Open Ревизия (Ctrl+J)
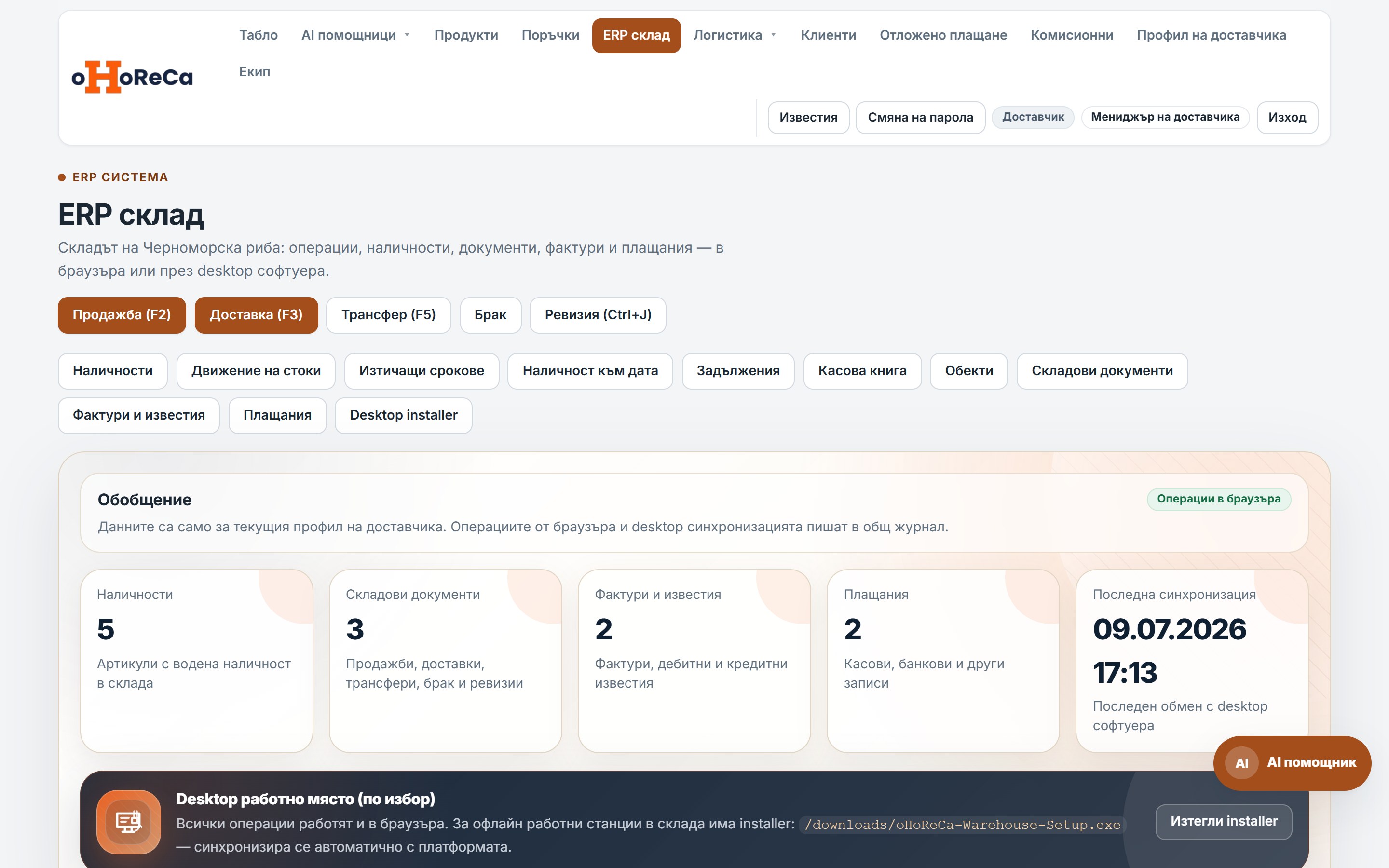Screen dimensions: 1389x868 pos(598,314)
